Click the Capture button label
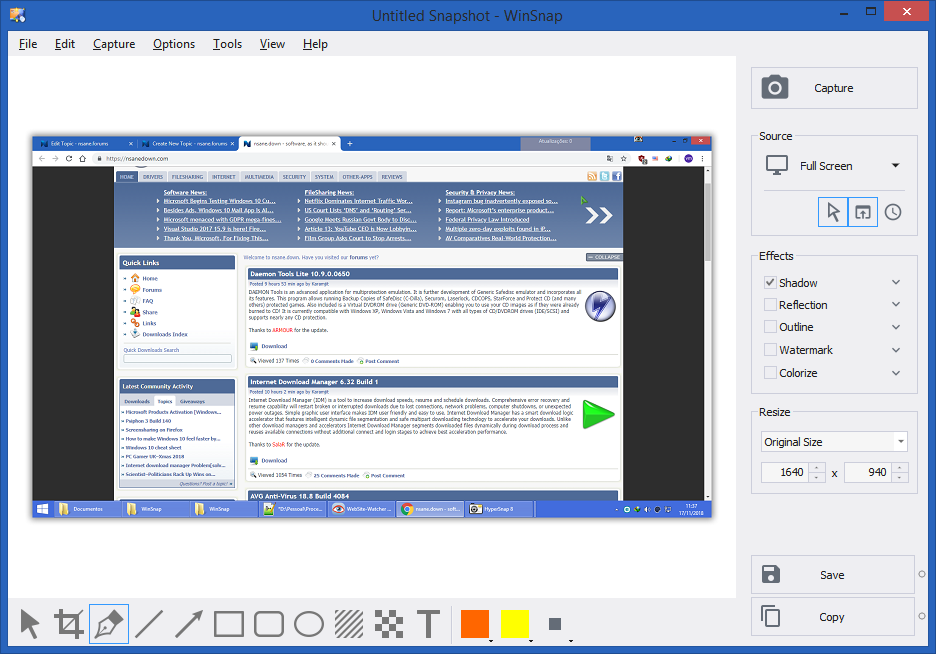The image size is (936, 654). (833, 88)
